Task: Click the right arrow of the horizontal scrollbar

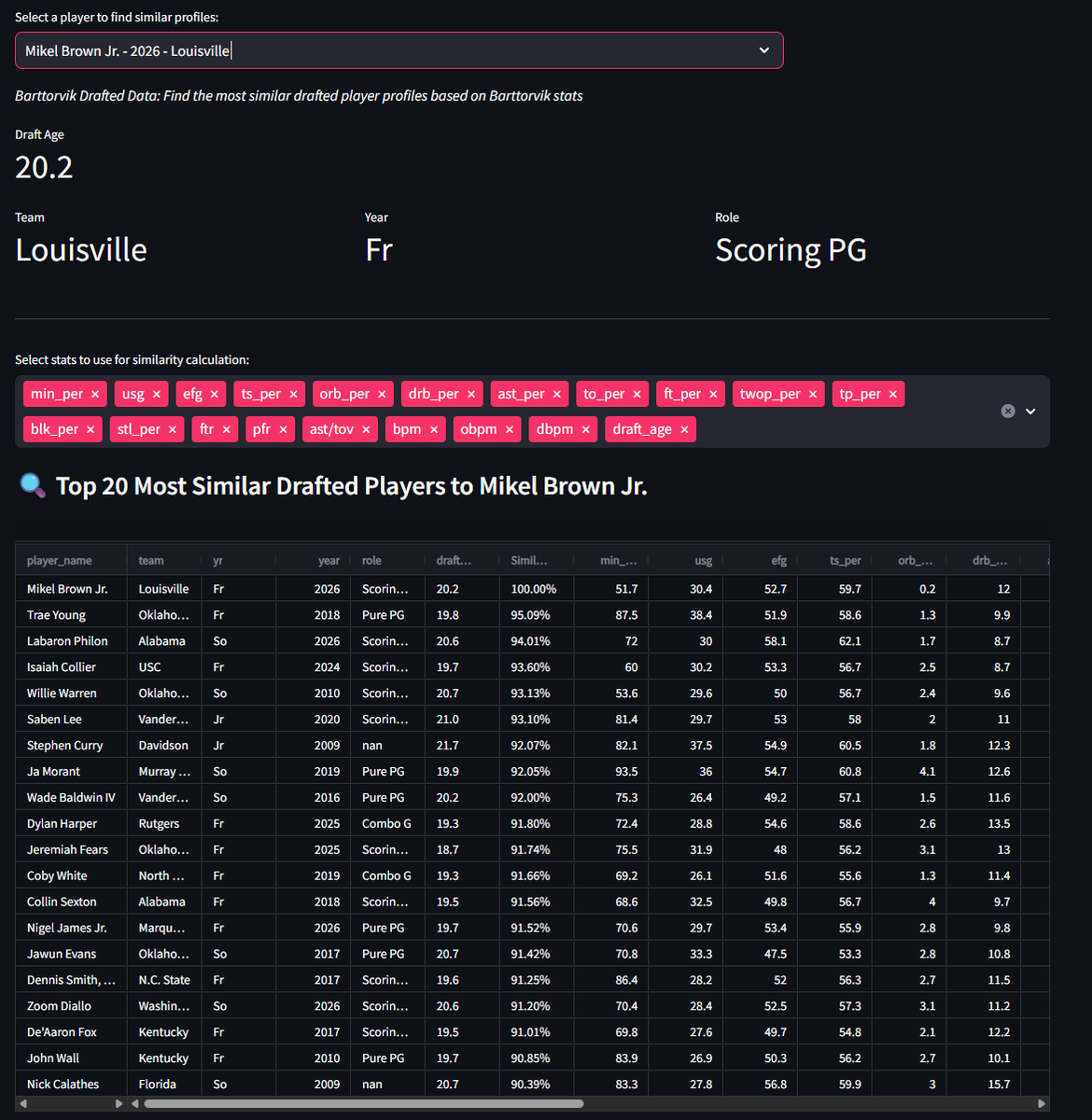Action: tap(1042, 1103)
